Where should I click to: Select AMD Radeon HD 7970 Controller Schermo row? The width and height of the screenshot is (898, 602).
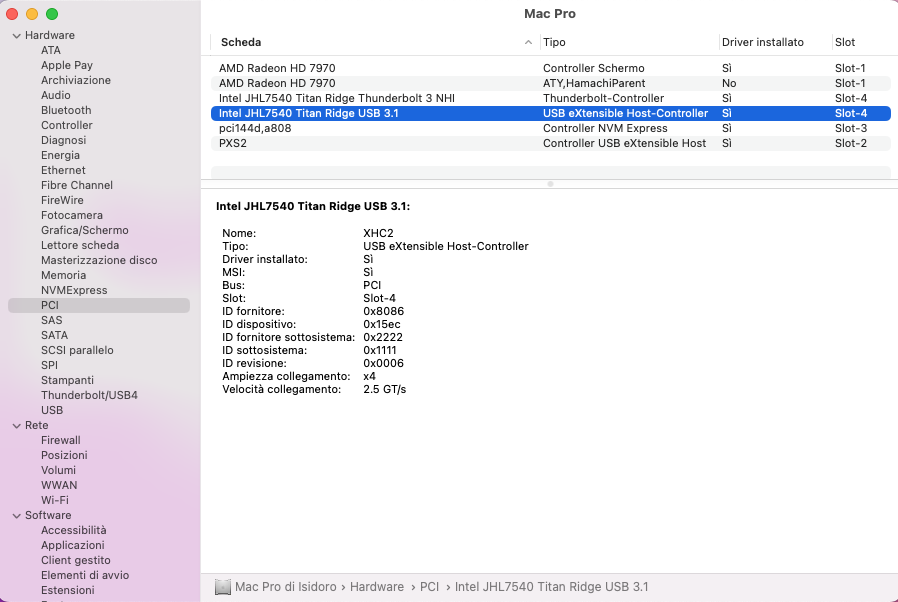pos(550,68)
